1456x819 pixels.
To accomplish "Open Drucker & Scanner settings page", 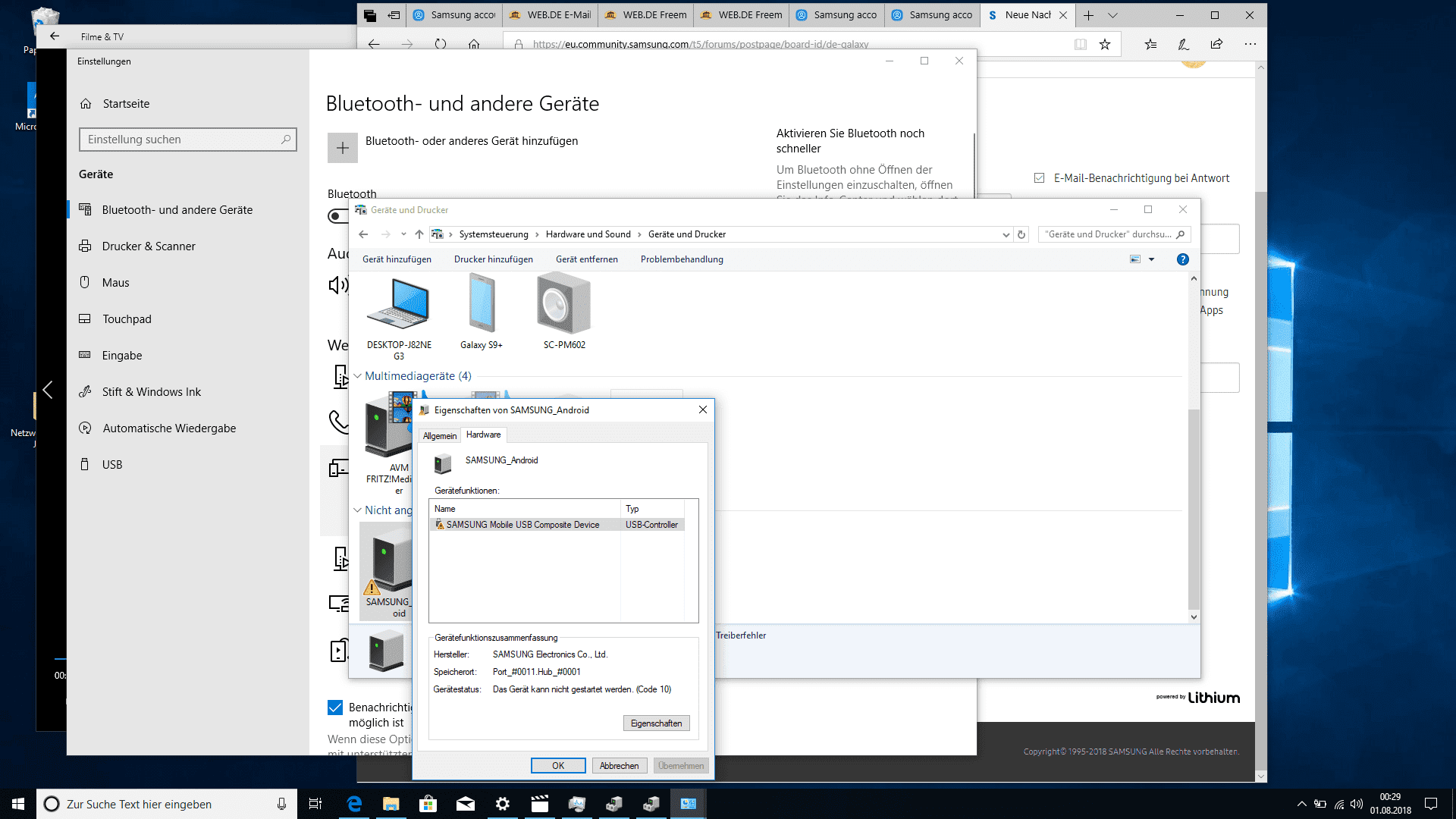I will [149, 246].
